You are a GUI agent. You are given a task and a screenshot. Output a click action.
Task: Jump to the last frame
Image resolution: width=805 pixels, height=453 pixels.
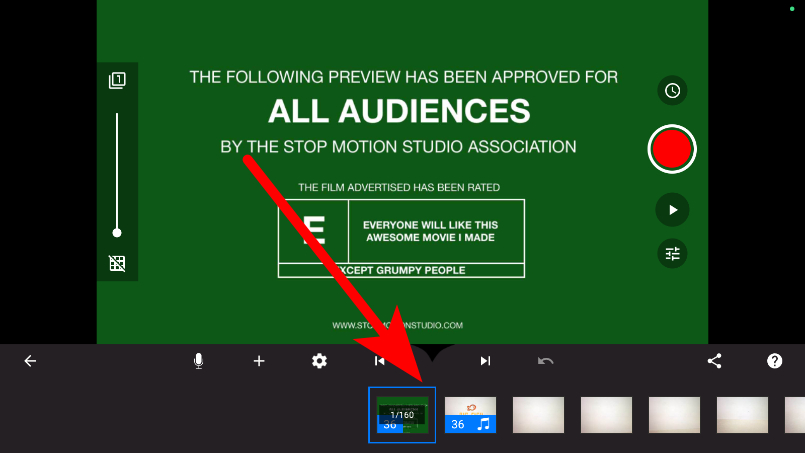485,361
